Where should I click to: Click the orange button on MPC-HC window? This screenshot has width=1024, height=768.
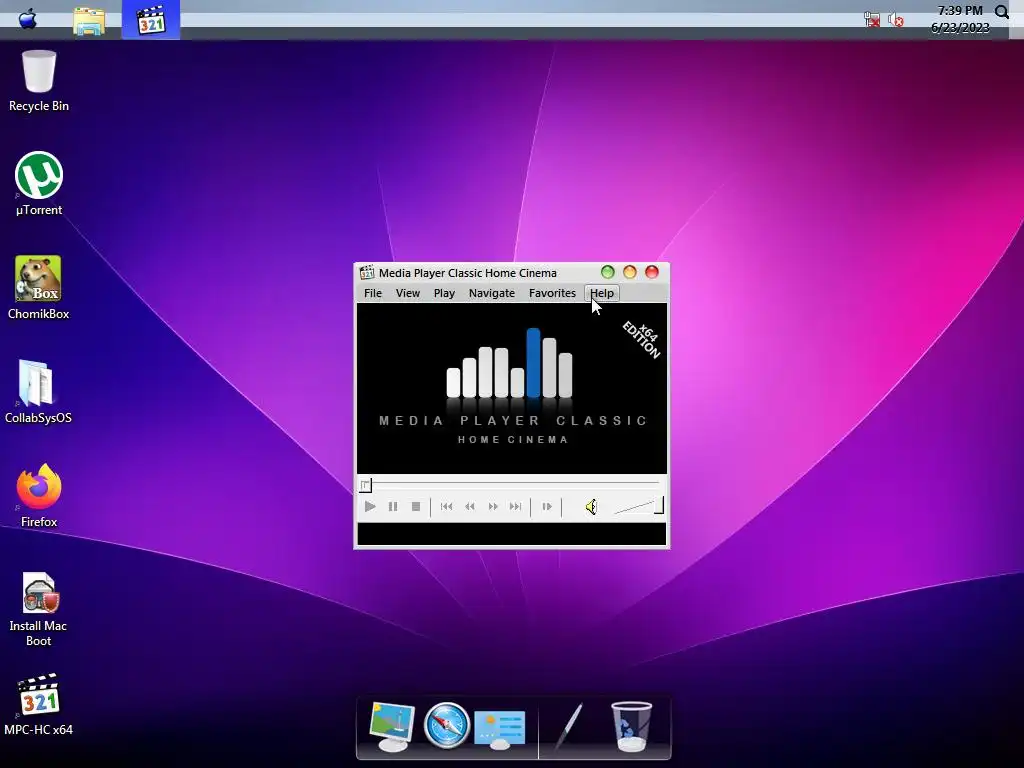[x=630, y=272]
